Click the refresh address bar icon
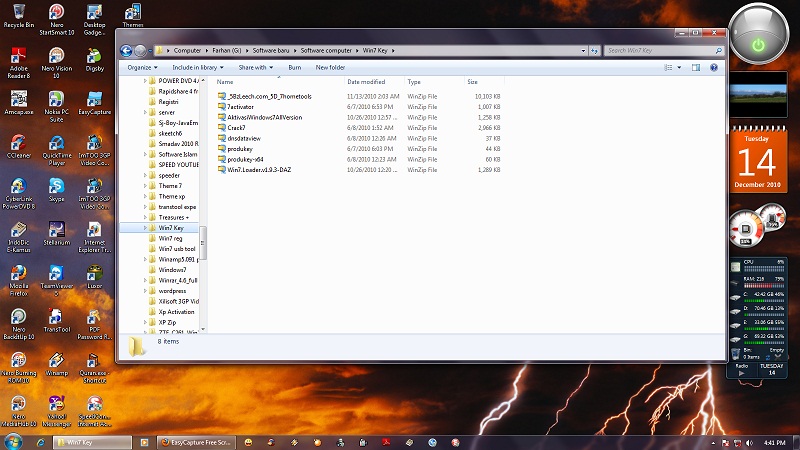The width and height of the screenshot is (800, 450). (x=594, y=51)
